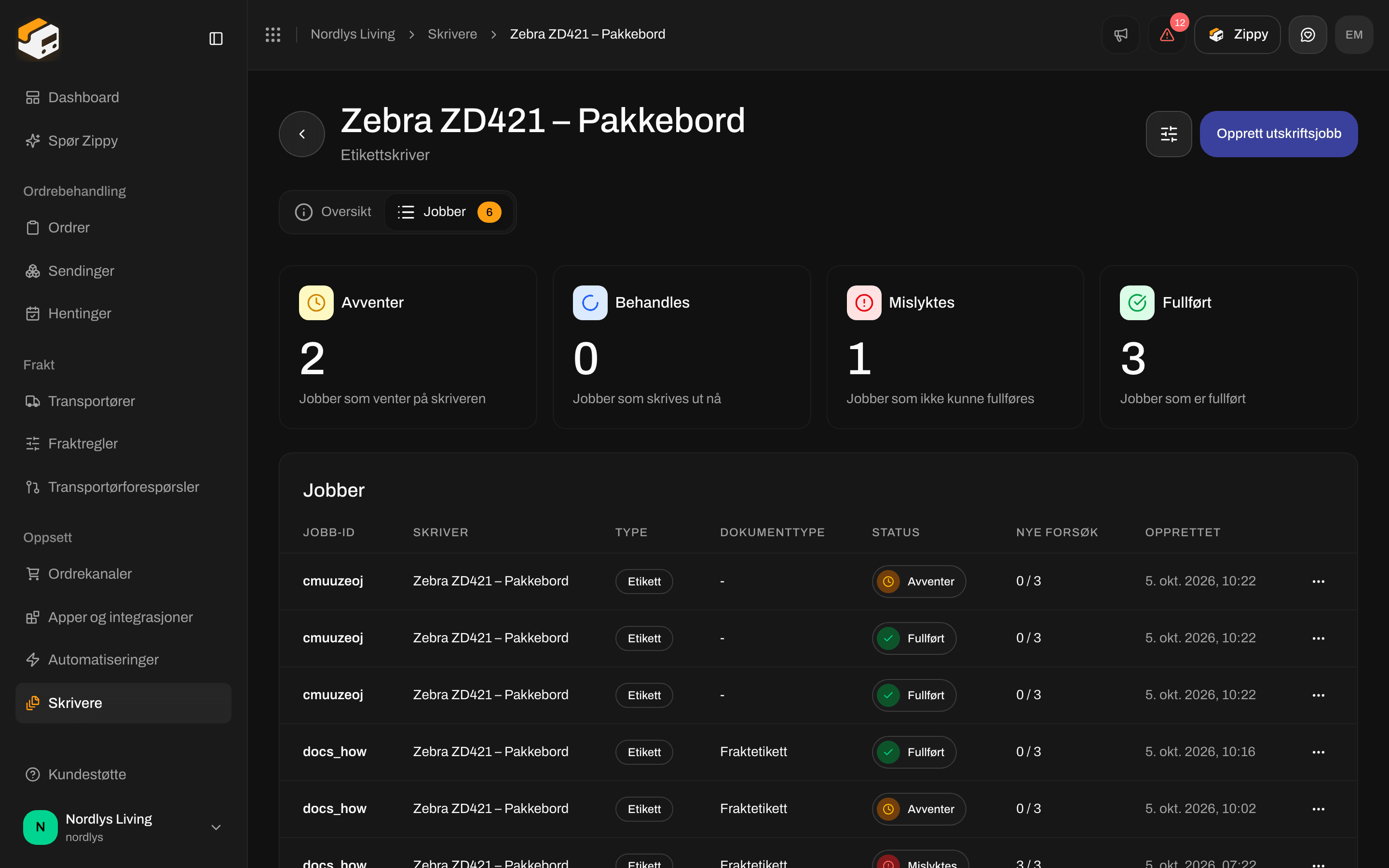Image resolution: width=1389 pixels, height=868 pixels.
Task: Click the Behandles spinner card icon
Action: pos(590,302)
